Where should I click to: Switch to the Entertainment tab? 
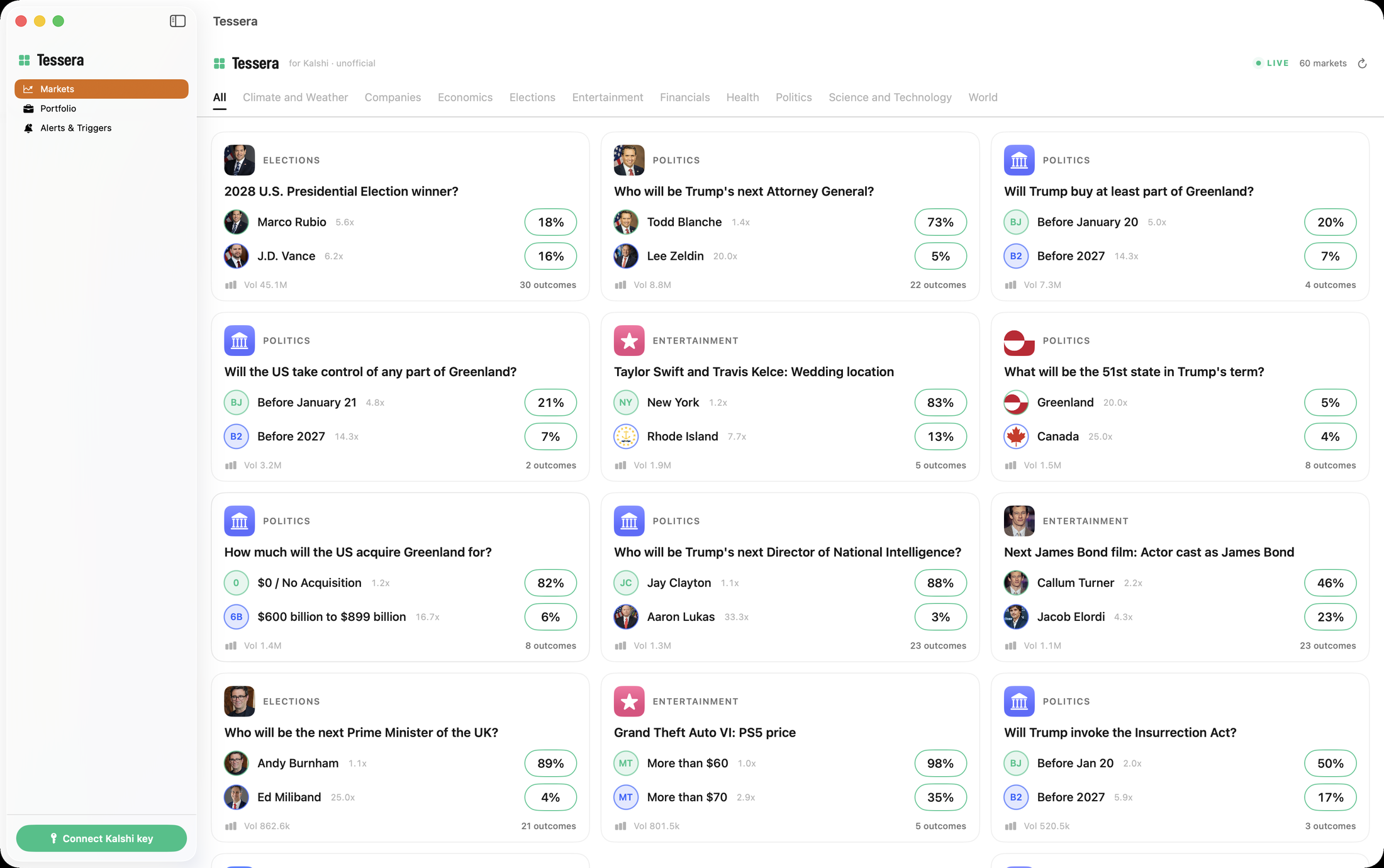pyautogui.click(x=607, y=97)
